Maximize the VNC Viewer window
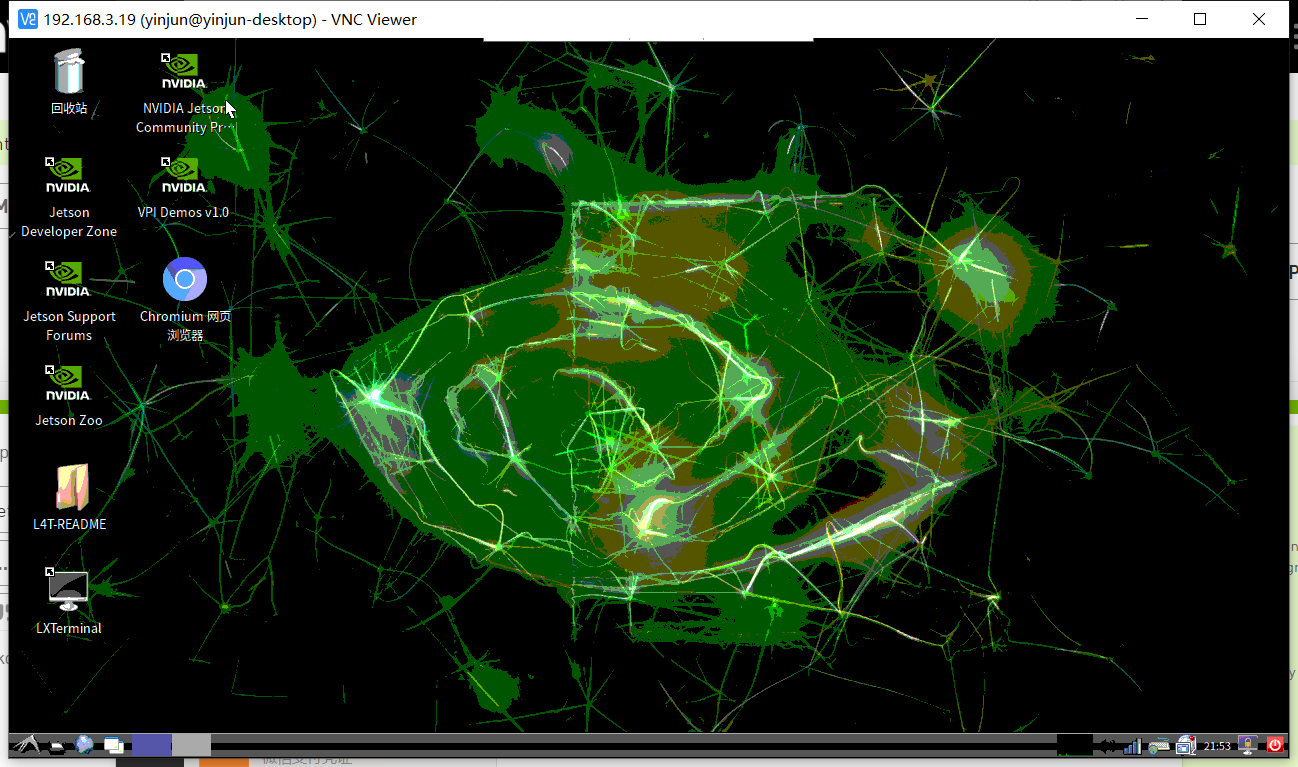The height and width of the screenshot is (767, 1298). tap(1200, 19)
